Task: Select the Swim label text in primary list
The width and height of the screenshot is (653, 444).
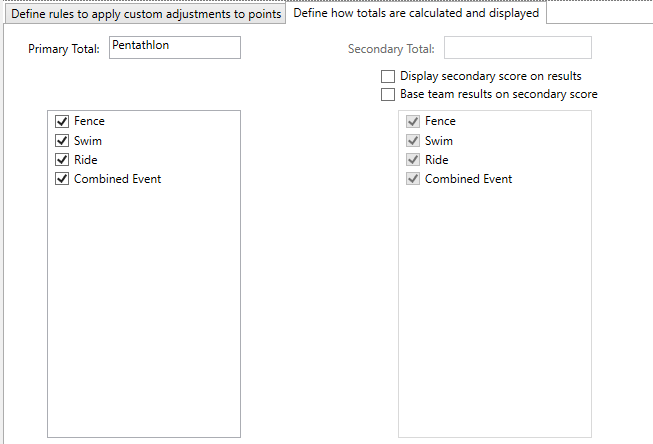Action: (88, 141)
